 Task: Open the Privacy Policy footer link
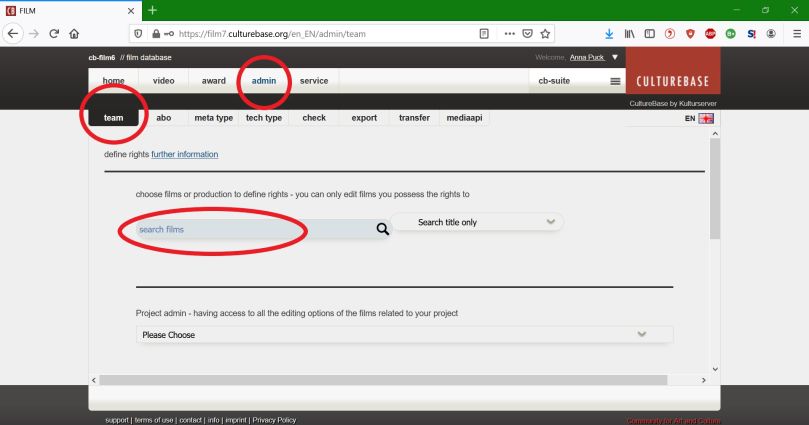click(x=267, y=418)
